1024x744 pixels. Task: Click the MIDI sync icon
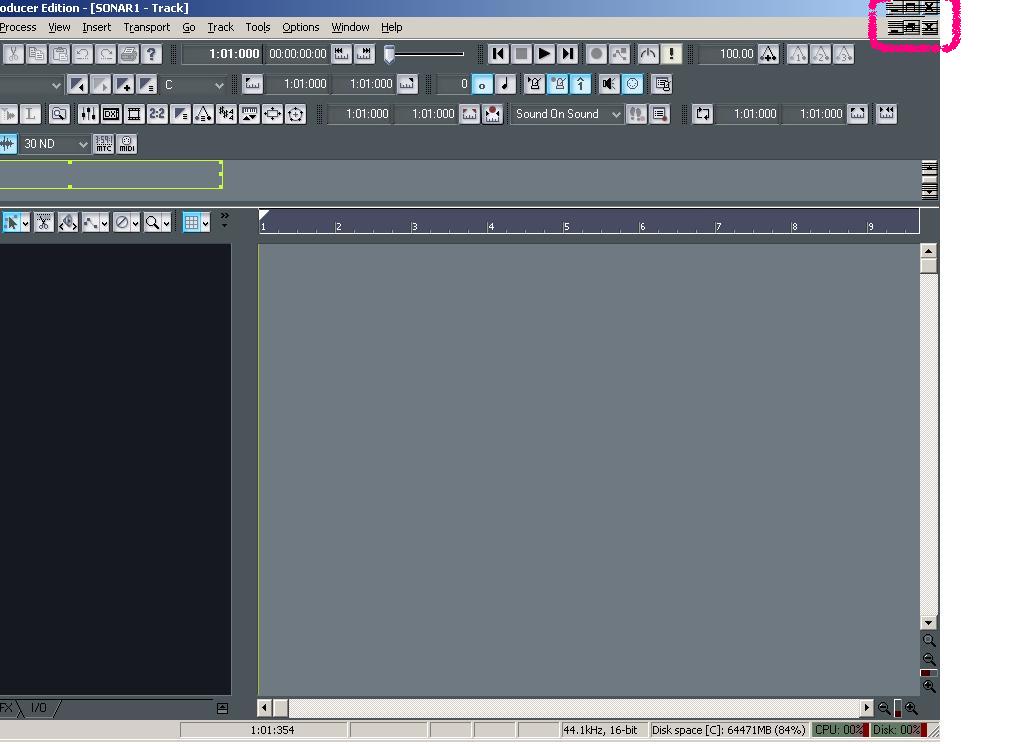(x=127, y=144)
